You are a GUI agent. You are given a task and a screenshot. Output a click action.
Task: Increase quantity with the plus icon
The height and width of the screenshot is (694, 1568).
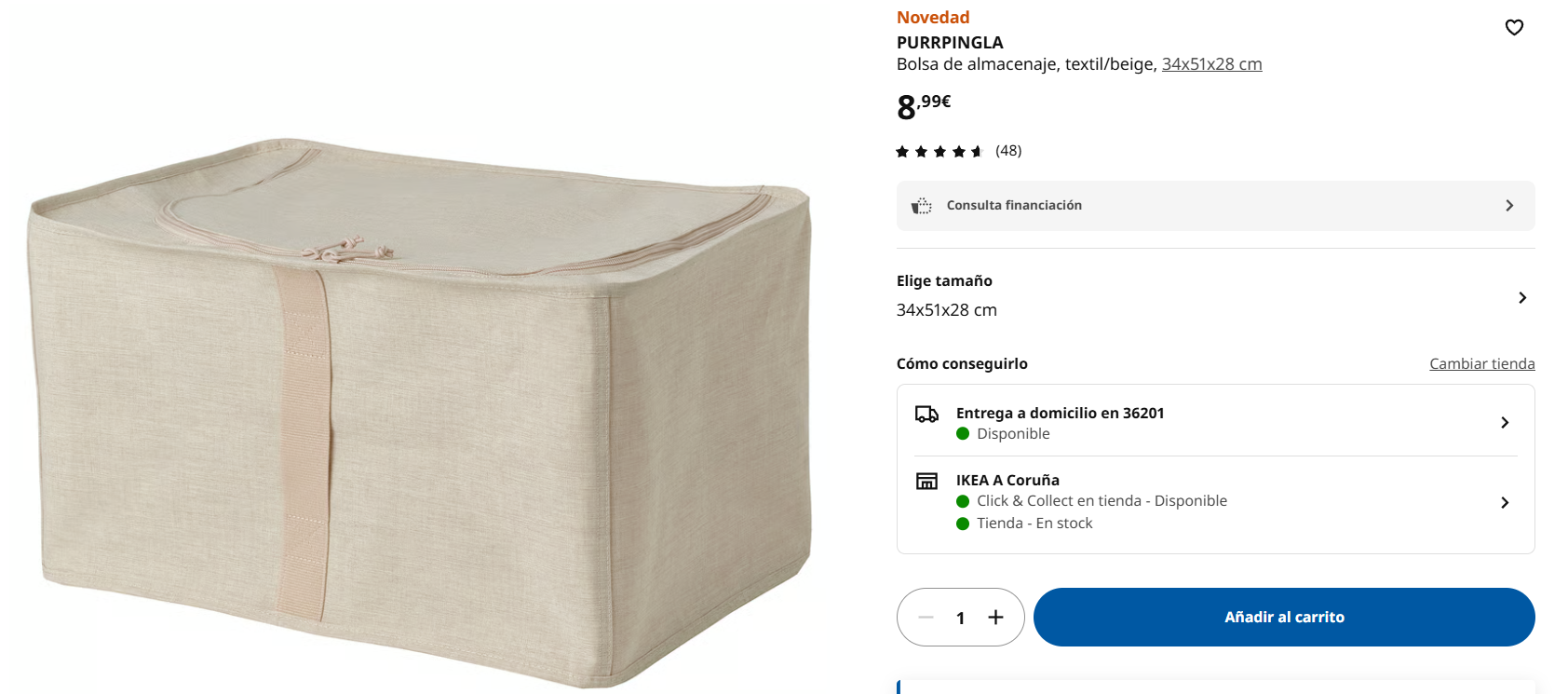[x=995, y=617]
